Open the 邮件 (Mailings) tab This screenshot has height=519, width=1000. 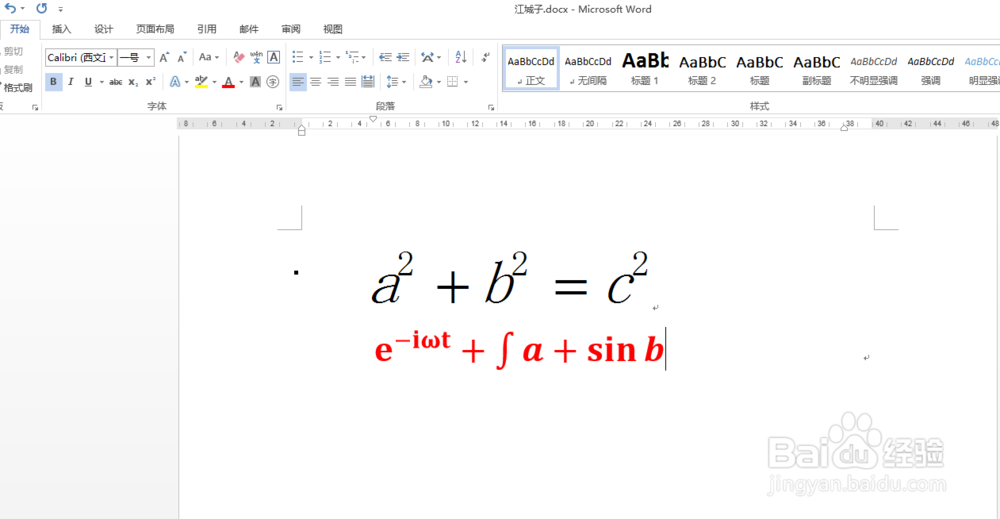pos(249,29)
